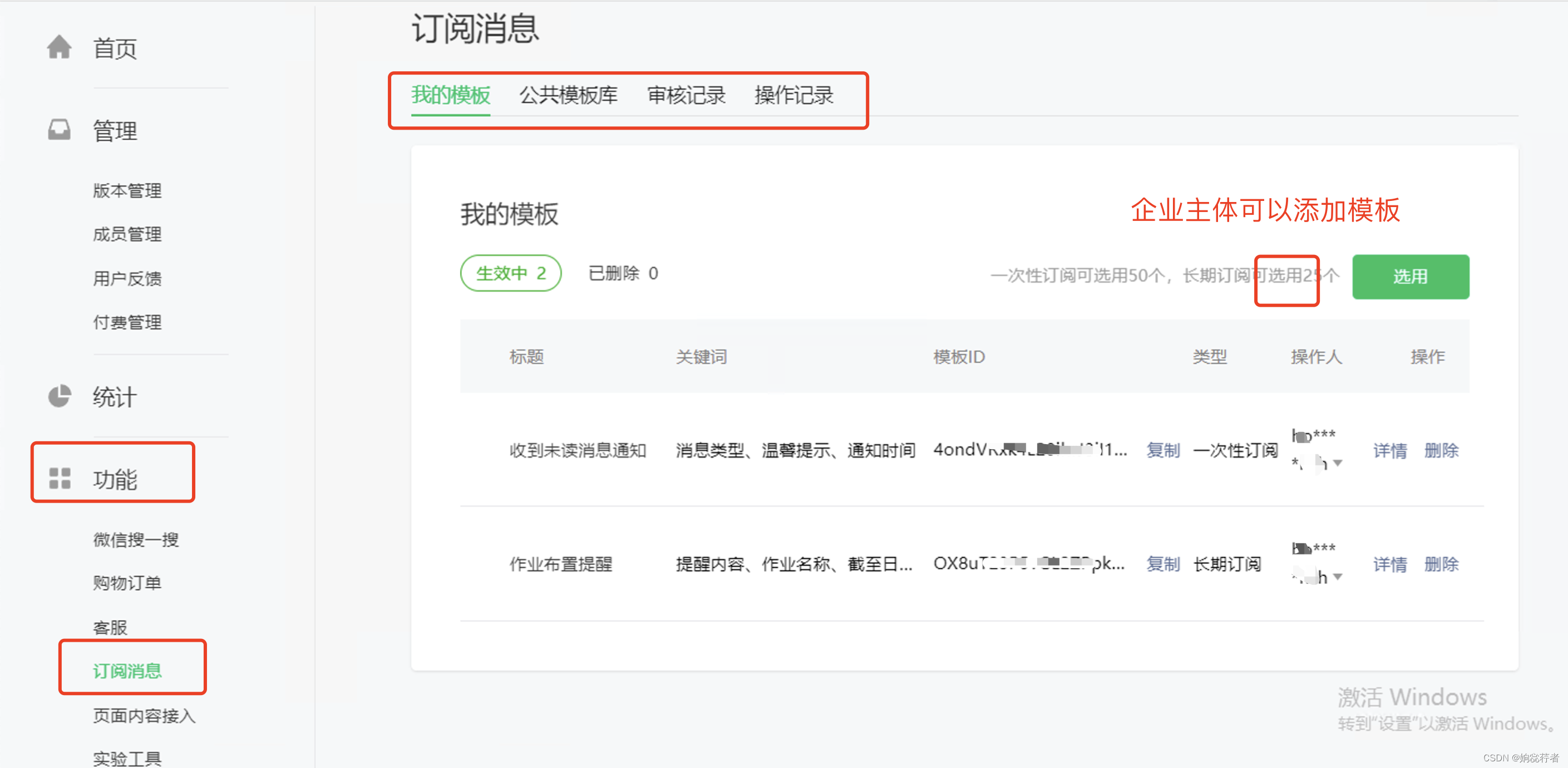Screen dimensions: 1568x768
Task: Click the inbox icon beside 管理
Action: 59,130
